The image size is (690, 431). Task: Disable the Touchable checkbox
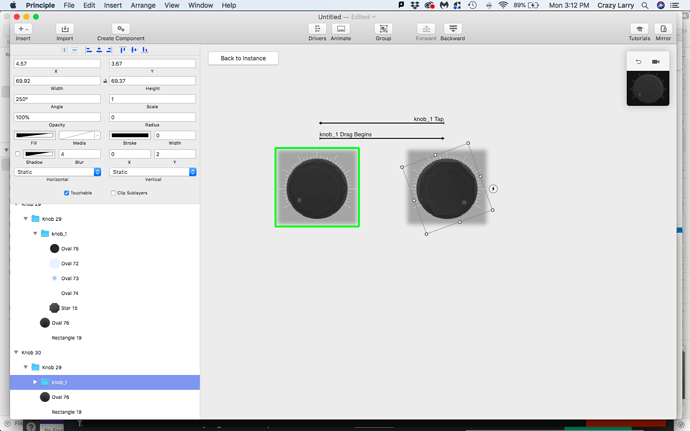(66, 193)
